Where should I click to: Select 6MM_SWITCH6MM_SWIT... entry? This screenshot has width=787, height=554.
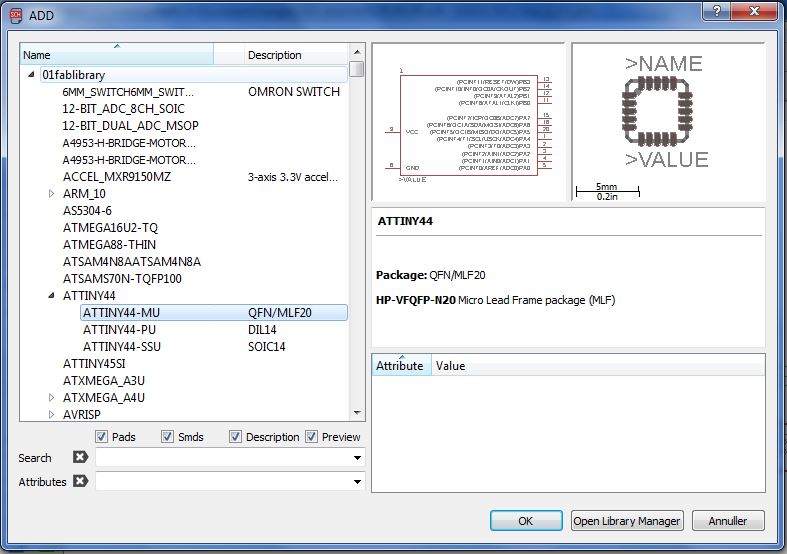(x=128, y=92)
